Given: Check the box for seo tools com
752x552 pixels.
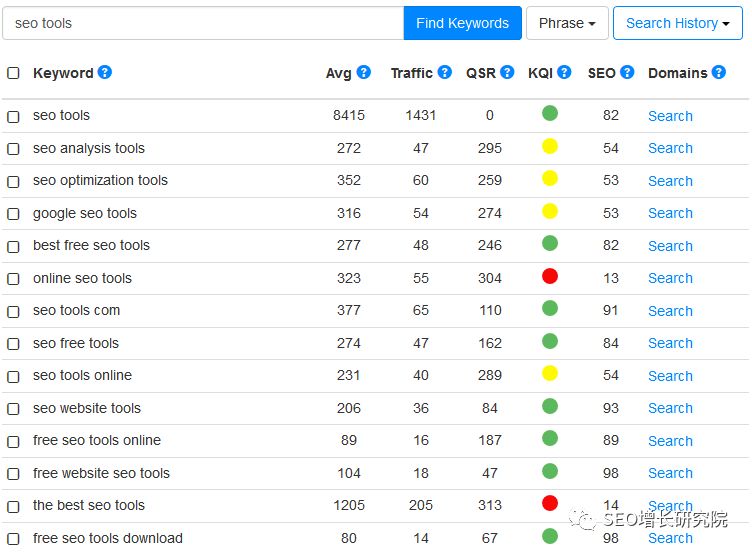Looking at the screenshot, I should [13, 312].
